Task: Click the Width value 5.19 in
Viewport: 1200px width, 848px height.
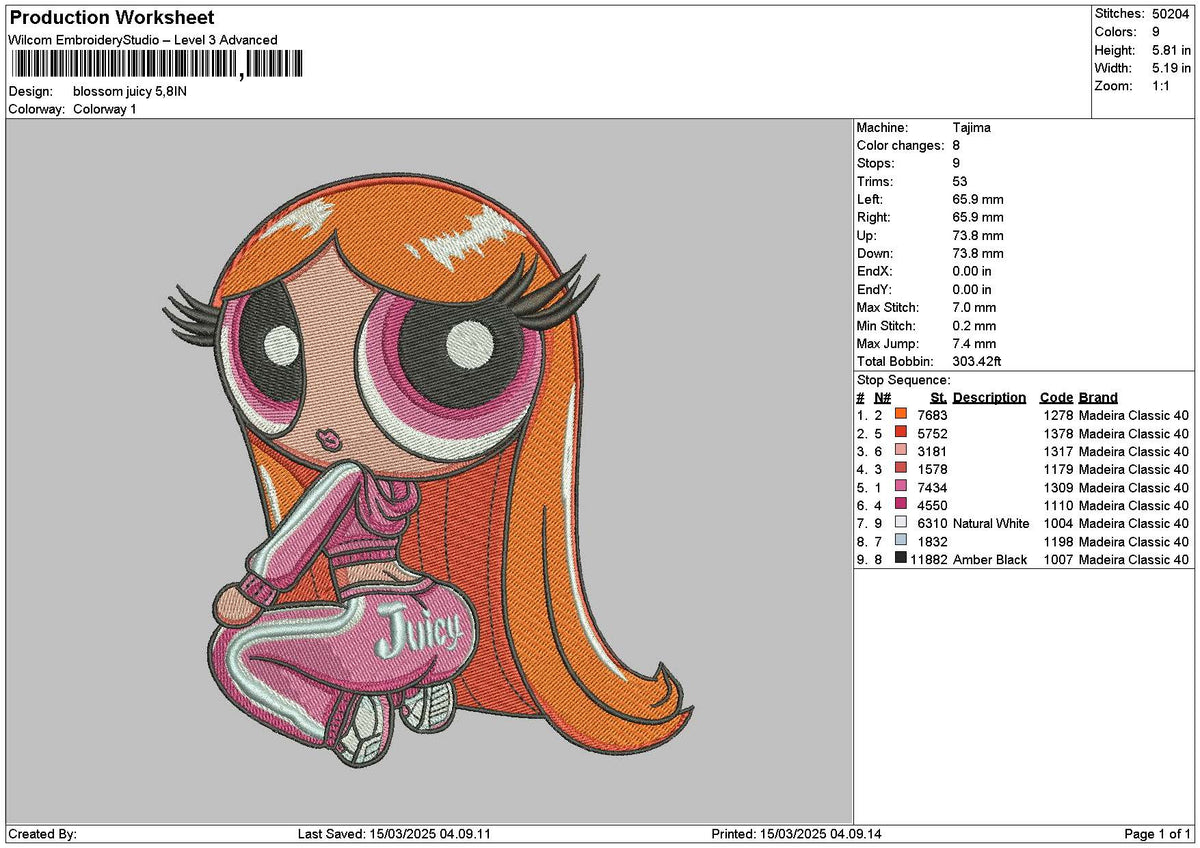Action: click(x=1171, y=68)
